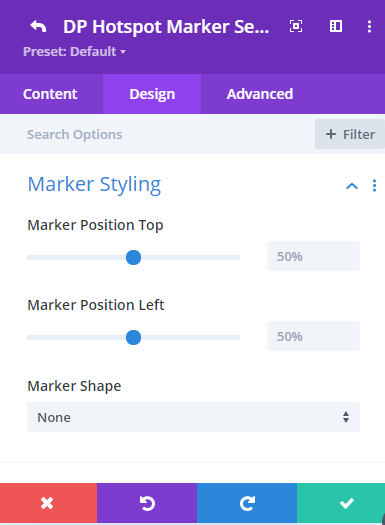Undo the last change
385x525 pixels.
[147, 503]
